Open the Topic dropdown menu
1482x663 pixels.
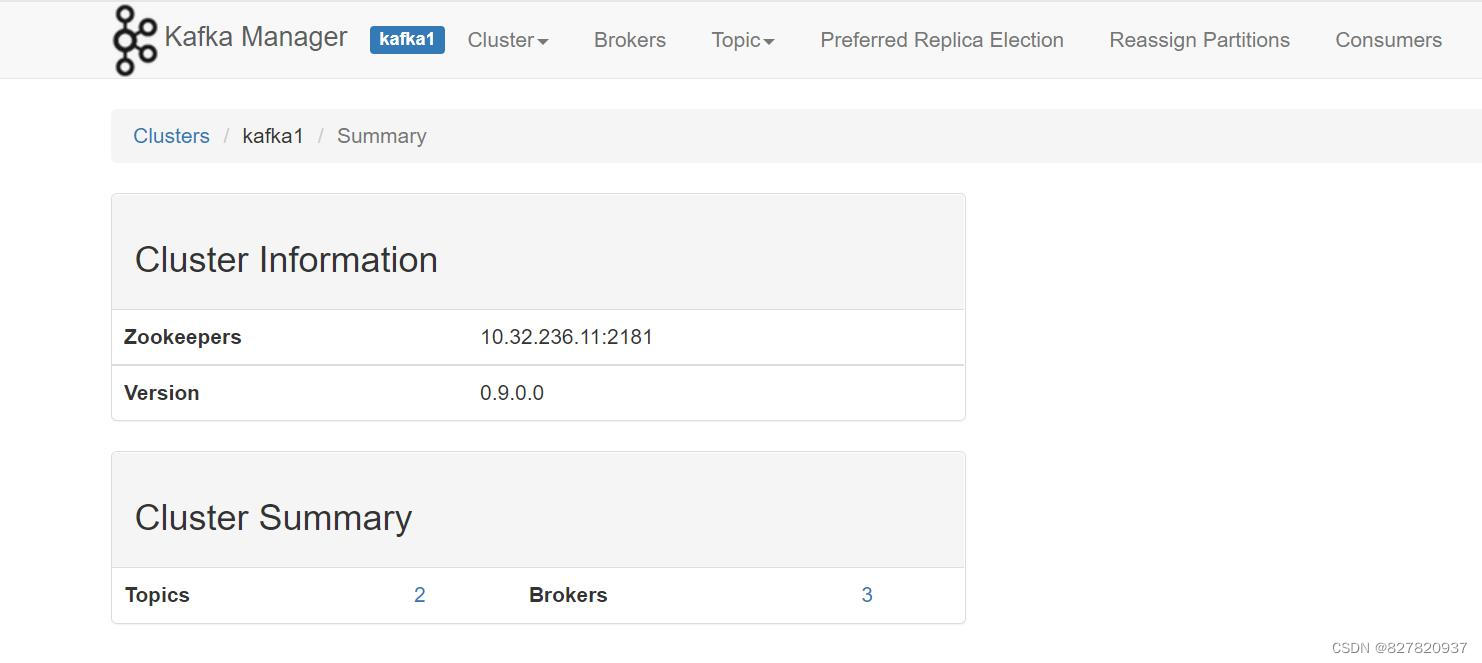[743, 40]
